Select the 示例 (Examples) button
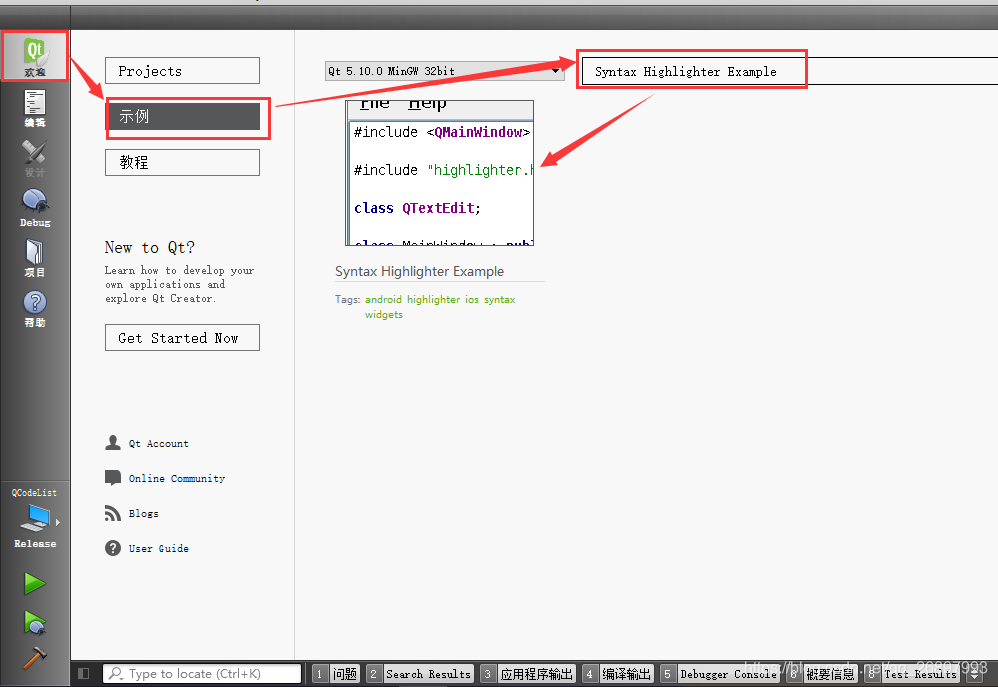The height and width of the screenshot is (687, 998). (x=182, y=117)
